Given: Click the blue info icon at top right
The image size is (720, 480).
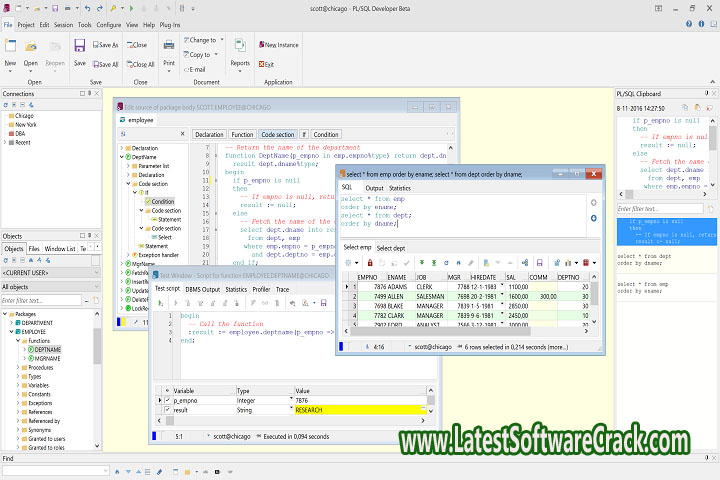Looking at the screenshot, I should click(x=701, y=24).
